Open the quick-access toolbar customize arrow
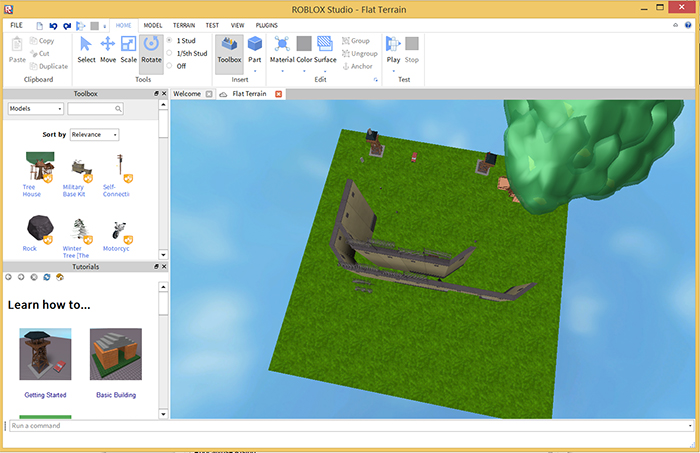 (104, 26)
